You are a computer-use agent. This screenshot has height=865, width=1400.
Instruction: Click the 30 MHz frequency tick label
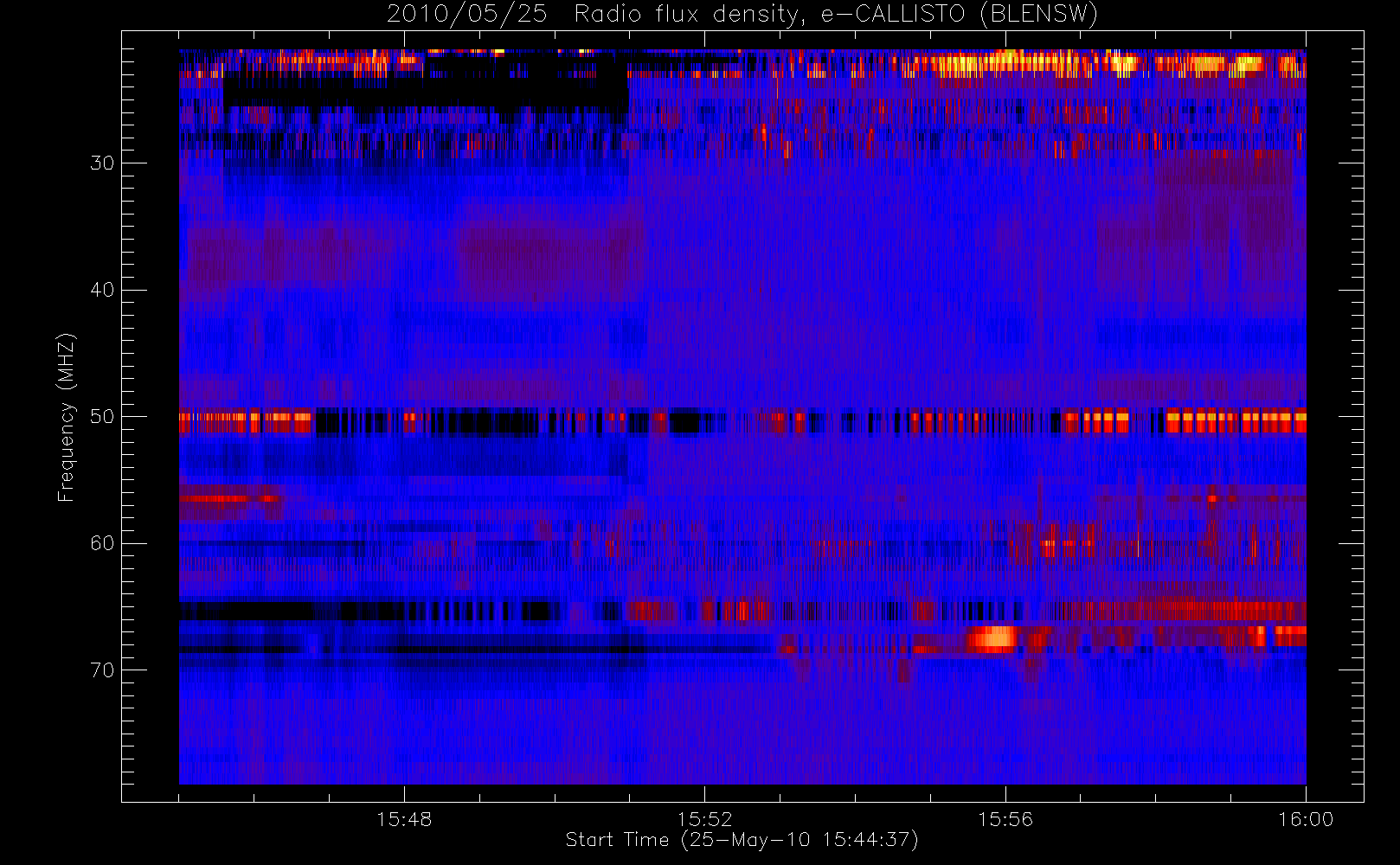click(x=102, y=163)
